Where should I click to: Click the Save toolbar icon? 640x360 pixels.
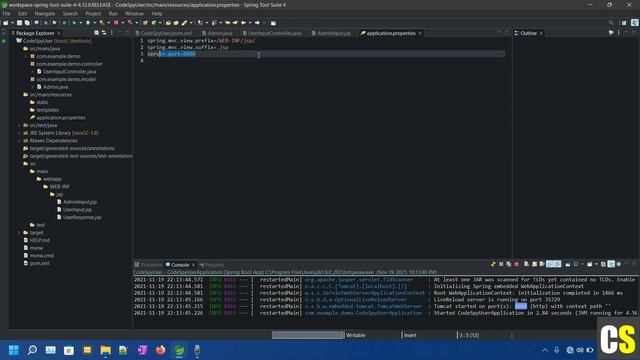click(x=19, y=23)
